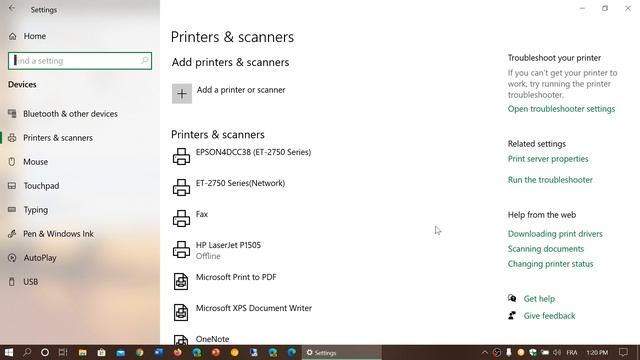
Task: Open Scanning documents help link
Action: click(x=546, y=249)
